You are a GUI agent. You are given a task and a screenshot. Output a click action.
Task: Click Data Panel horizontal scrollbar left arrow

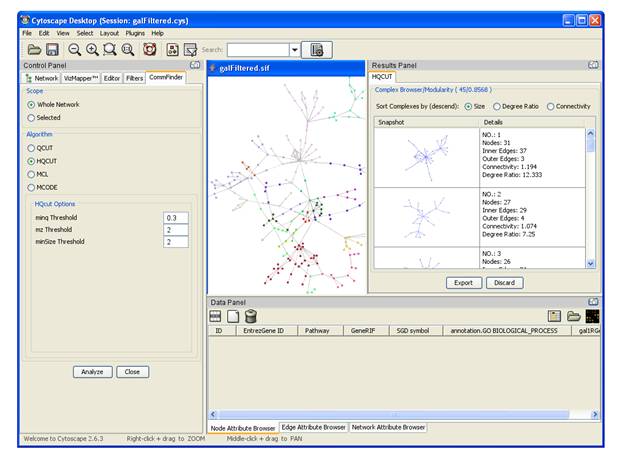tap(213, 415)
